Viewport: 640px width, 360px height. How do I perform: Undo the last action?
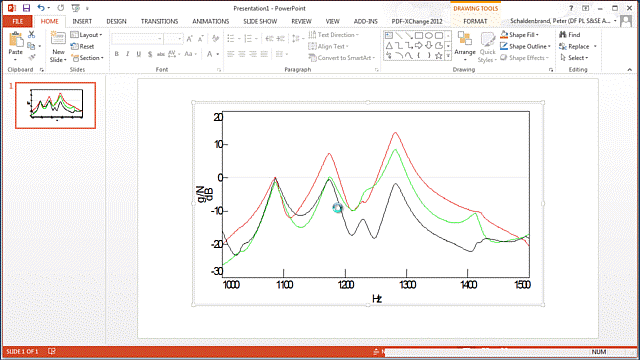point(40,8)
